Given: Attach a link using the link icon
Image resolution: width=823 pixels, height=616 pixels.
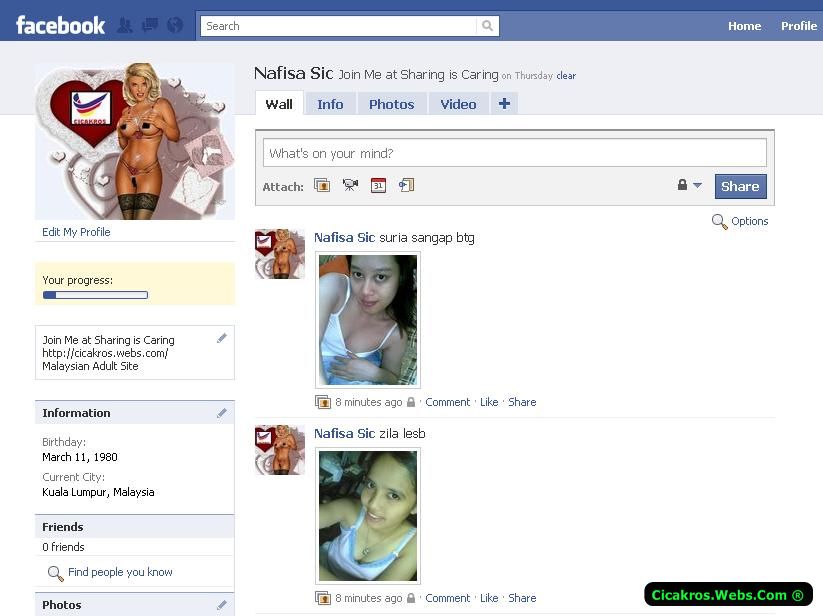Looking at the screenshot, I should [406, 185].
